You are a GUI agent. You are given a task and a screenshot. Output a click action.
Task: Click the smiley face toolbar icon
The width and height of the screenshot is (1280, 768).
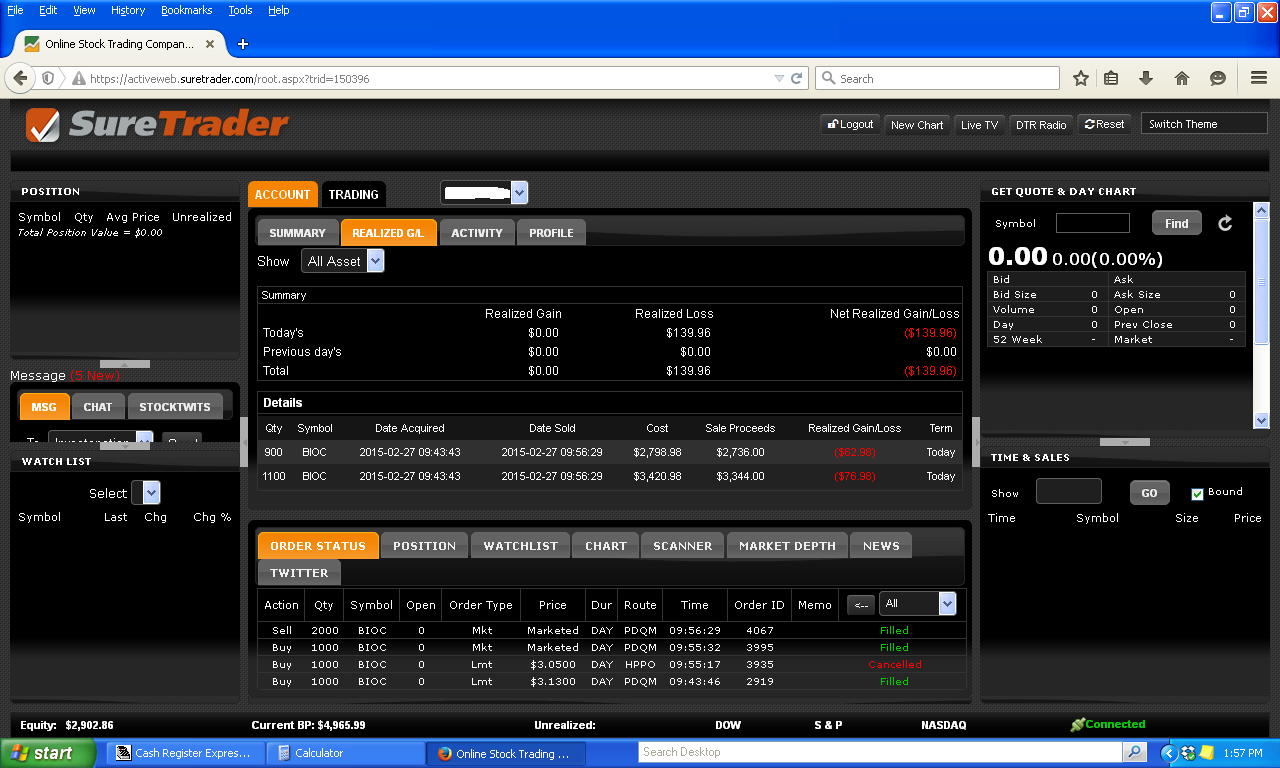1218,78
